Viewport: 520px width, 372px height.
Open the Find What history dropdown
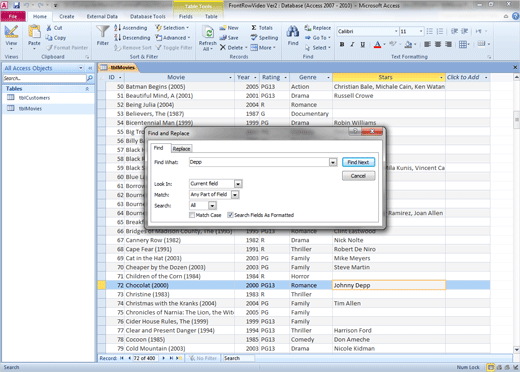(333, 162)
